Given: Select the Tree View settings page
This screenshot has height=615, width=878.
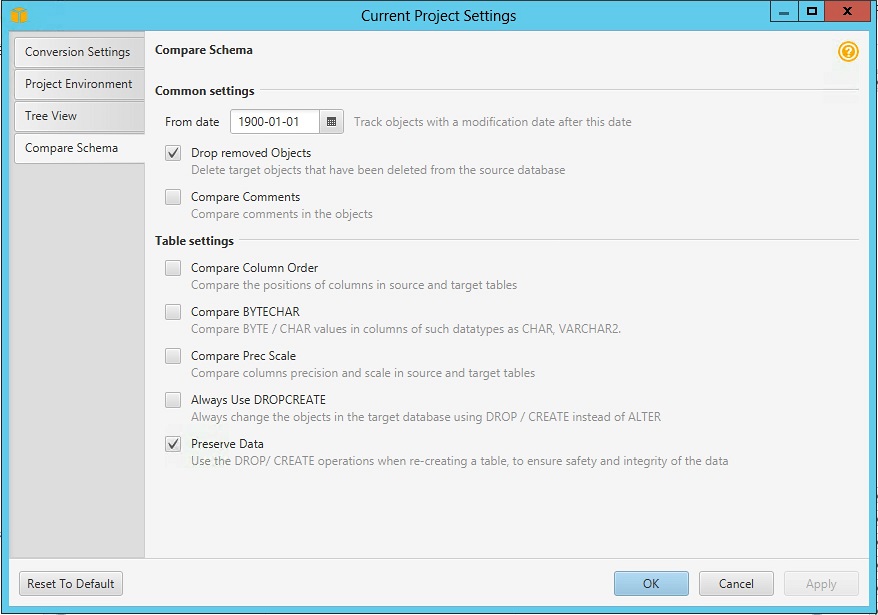Looking at the screenshot, I should coord(80,116).
